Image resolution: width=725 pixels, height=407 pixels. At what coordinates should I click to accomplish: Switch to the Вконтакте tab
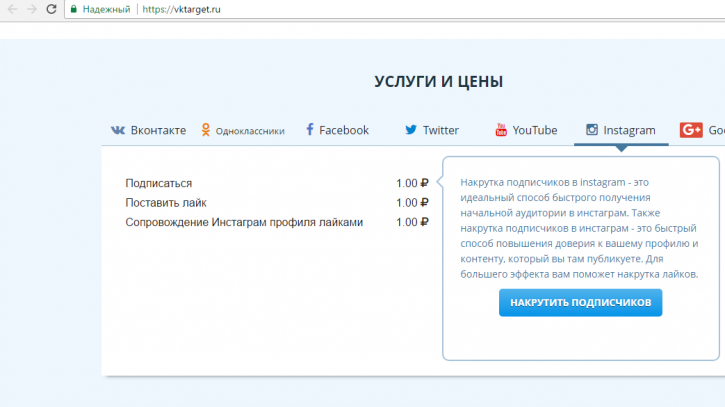[x=148, y=130]
